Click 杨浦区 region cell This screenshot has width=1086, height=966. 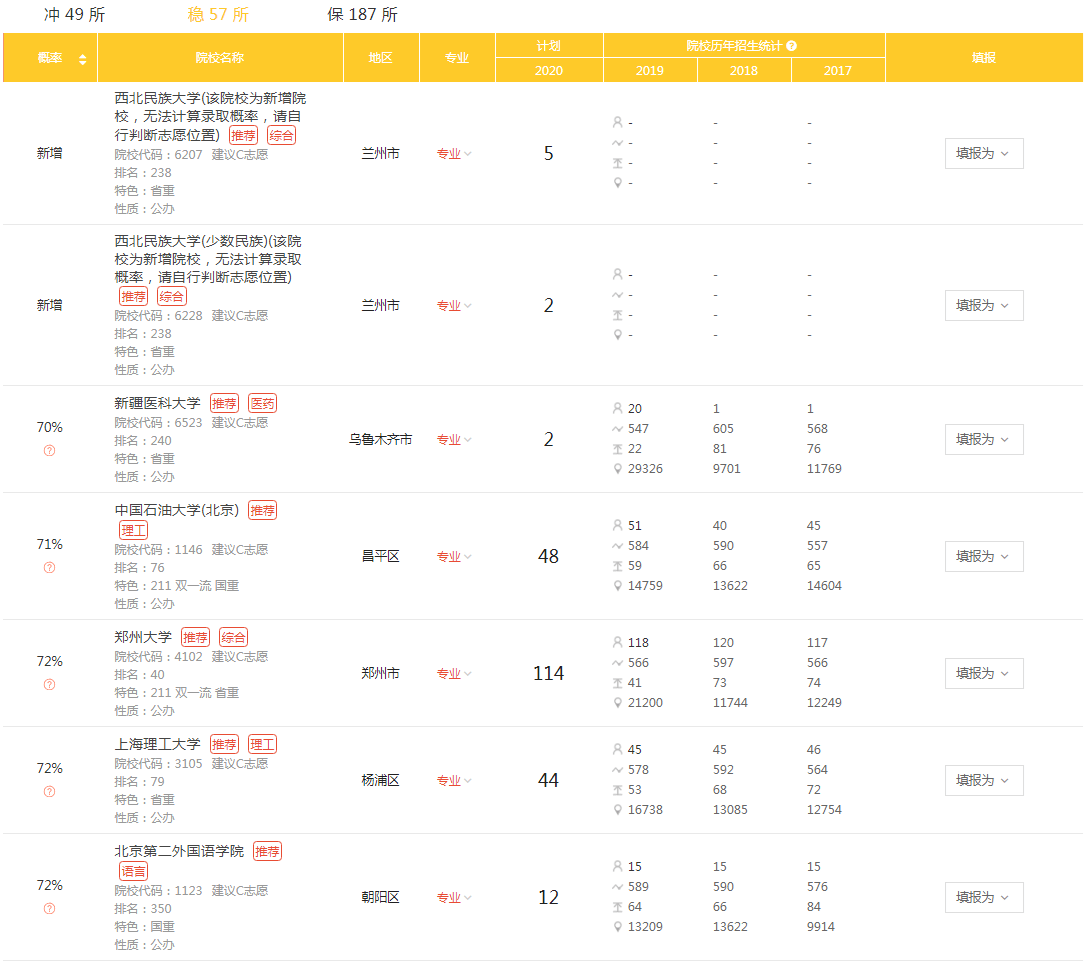380,781
